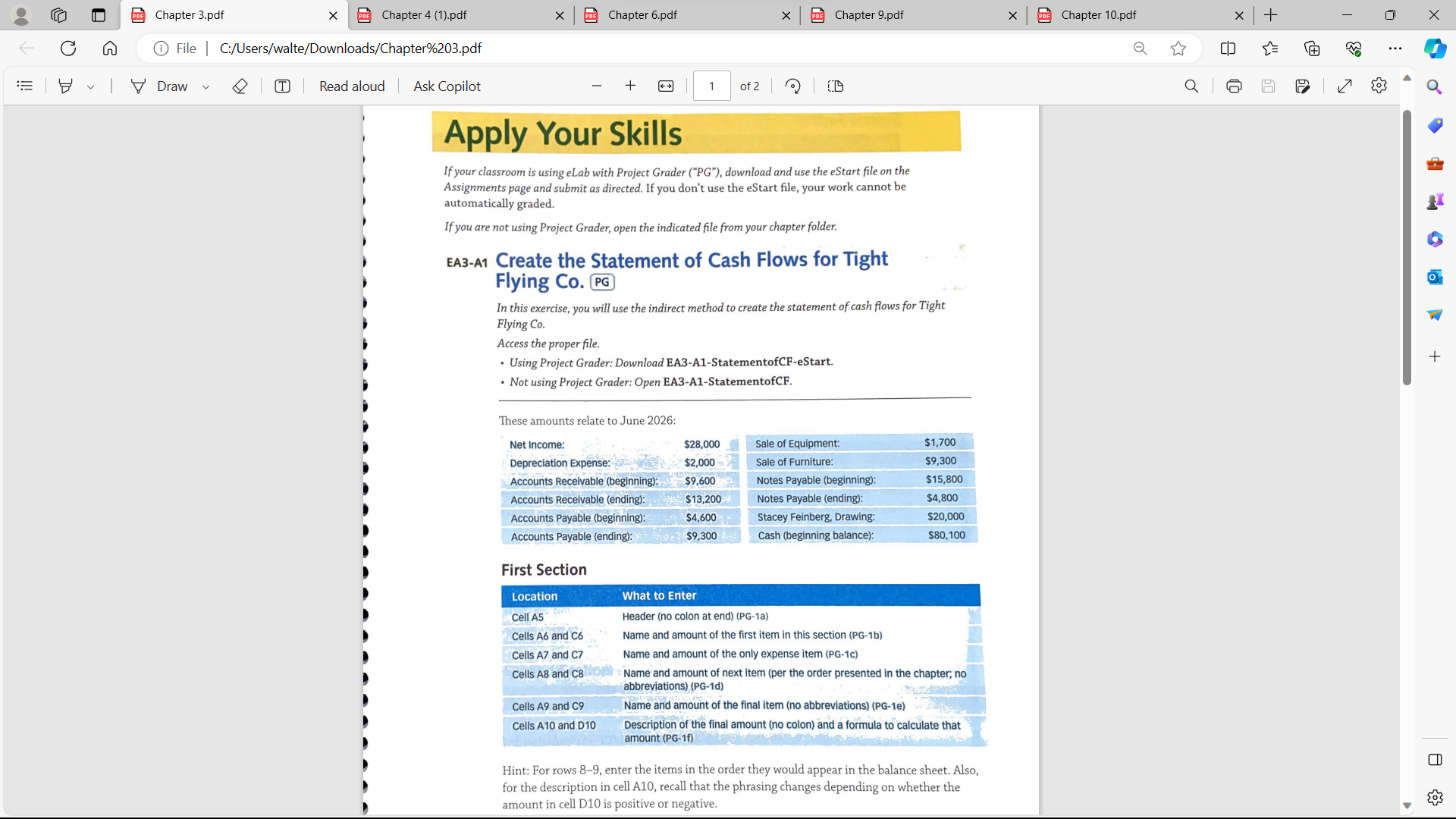Select the text highlighter tool
The image size is (1456, 819).
(65, 86)
